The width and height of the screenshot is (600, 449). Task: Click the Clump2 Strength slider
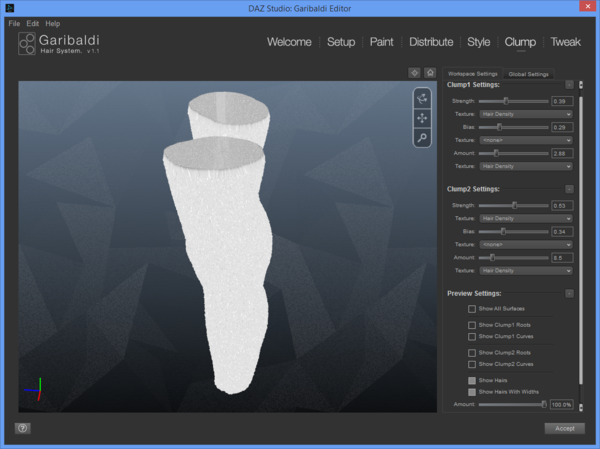(x=514, y=206)
